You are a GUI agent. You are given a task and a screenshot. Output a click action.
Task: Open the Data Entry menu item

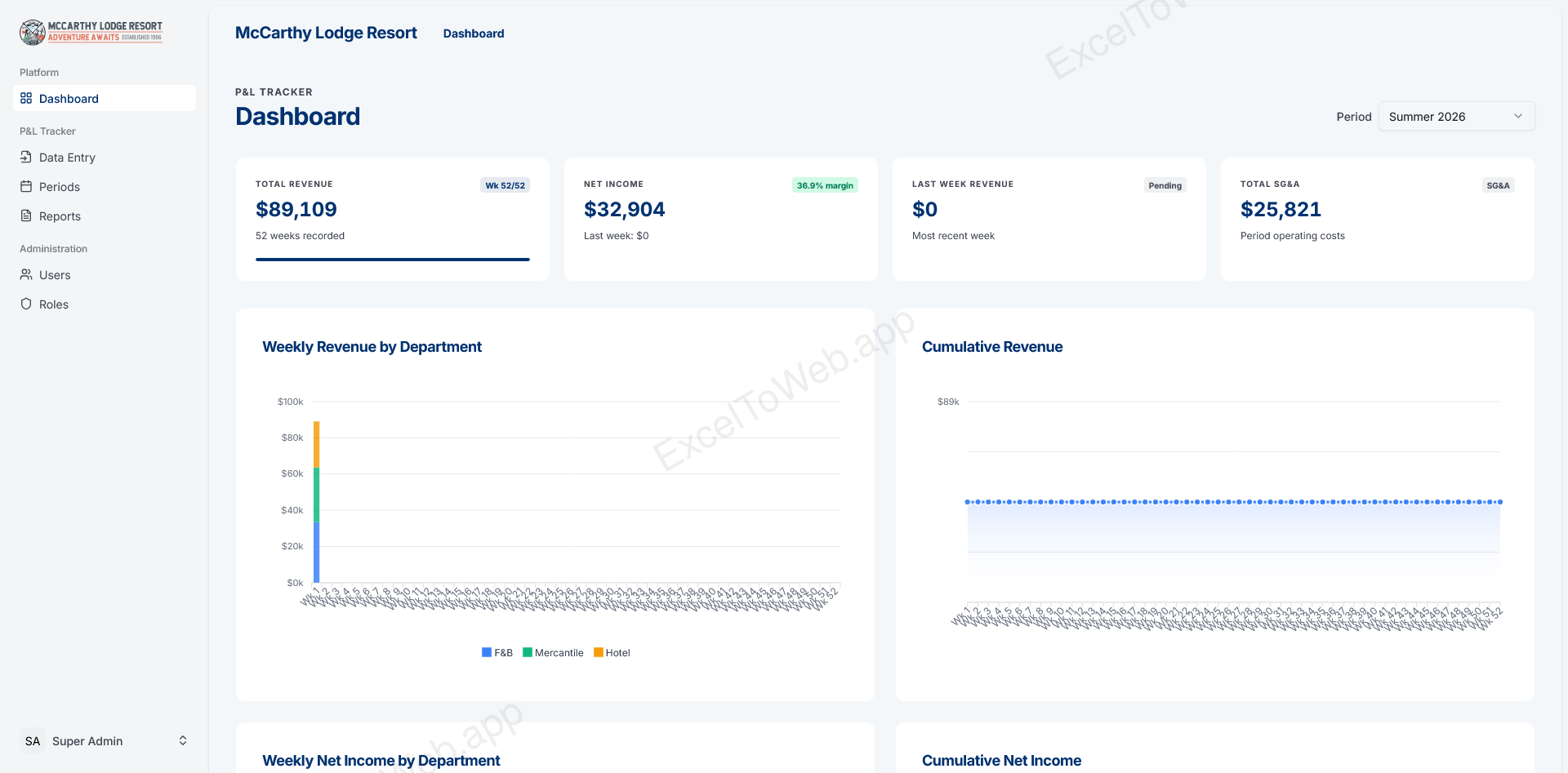[67, 157]
